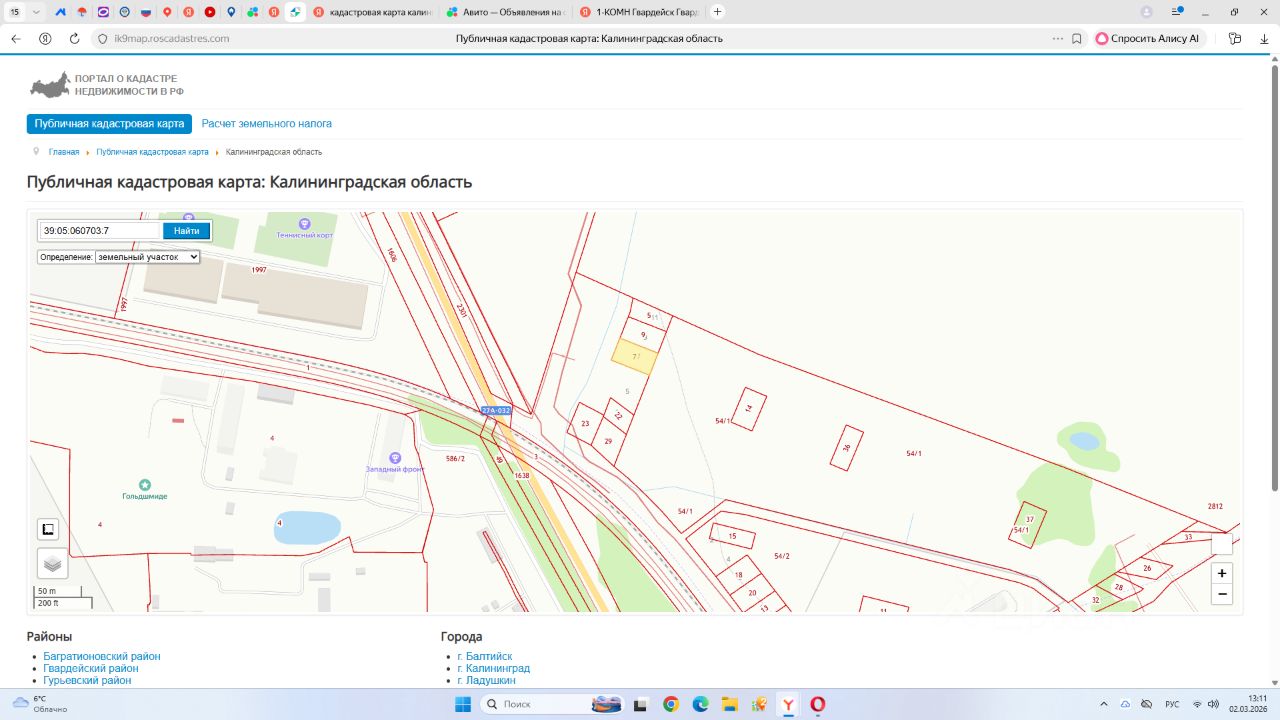Open Yandex Browser from the taskbar
Viewport: 1280px width, 720px height.
point(789,704)
